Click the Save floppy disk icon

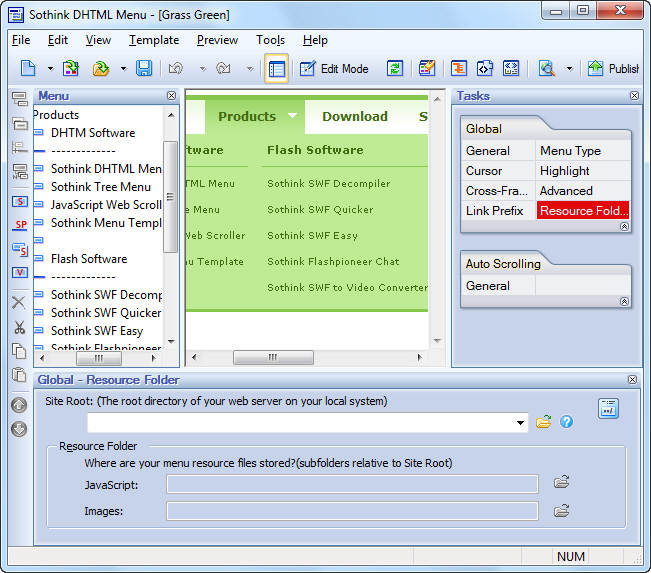pyautogui.click(x=144, y=68)
